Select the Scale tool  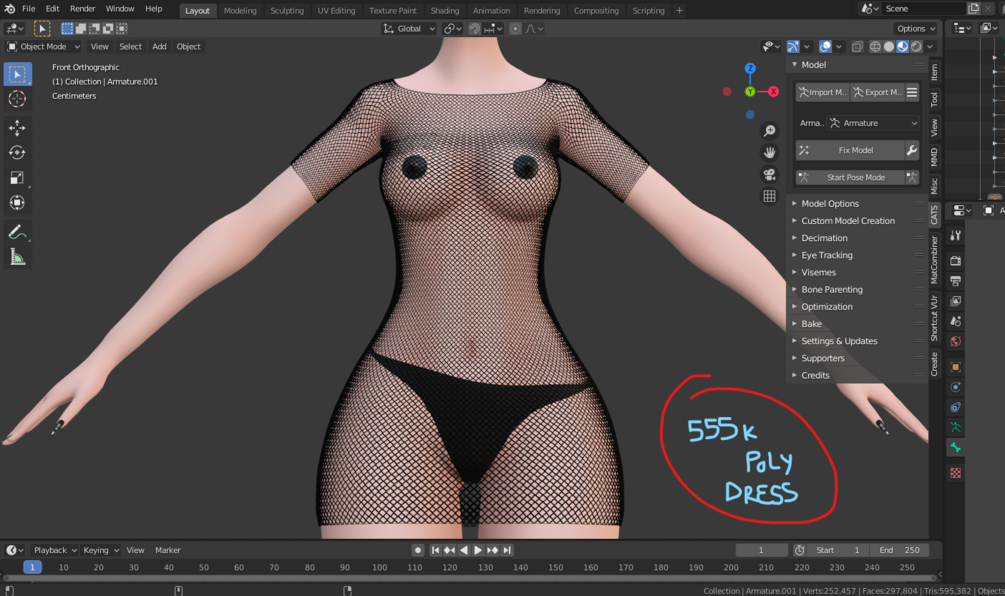pyautogui.click(x=17, y=178)
